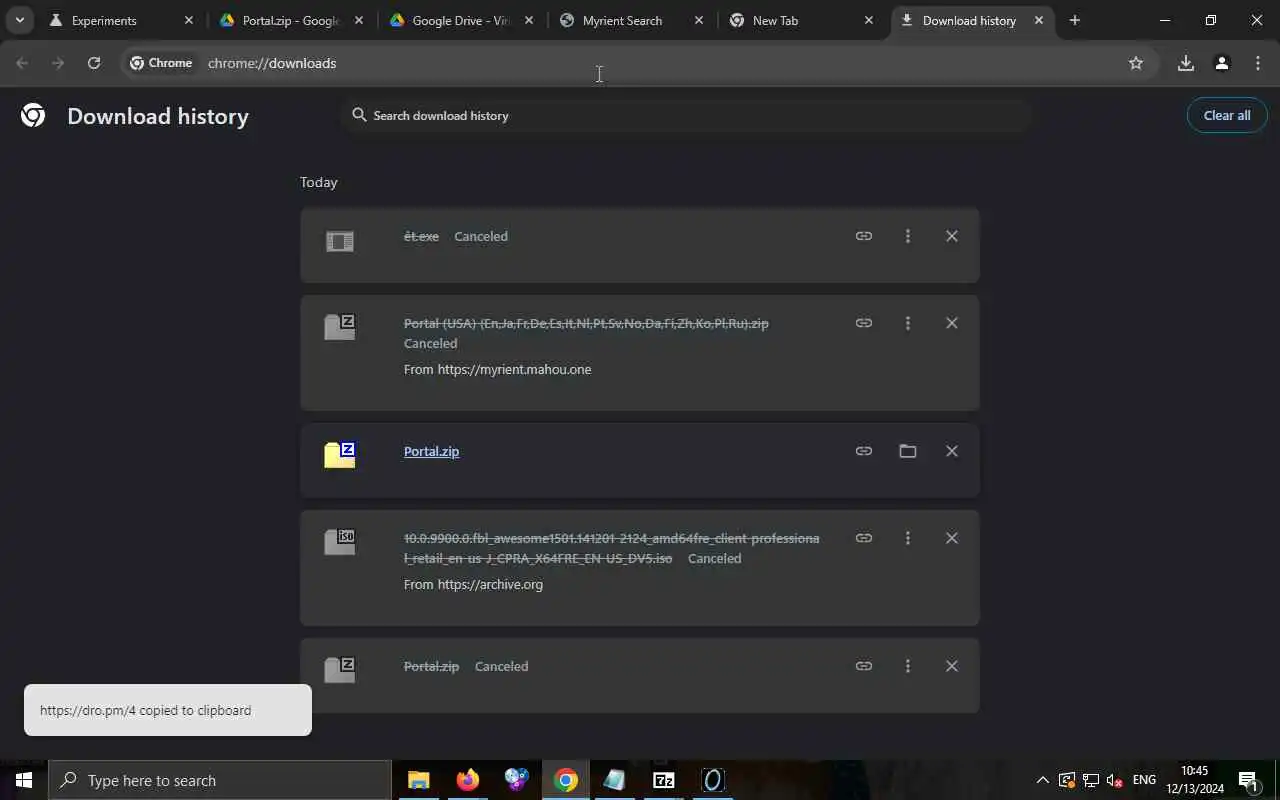The height and width of the screenshot is (800, 1280).
Task: Open the Windows Start menu
Action: (24, 780)
